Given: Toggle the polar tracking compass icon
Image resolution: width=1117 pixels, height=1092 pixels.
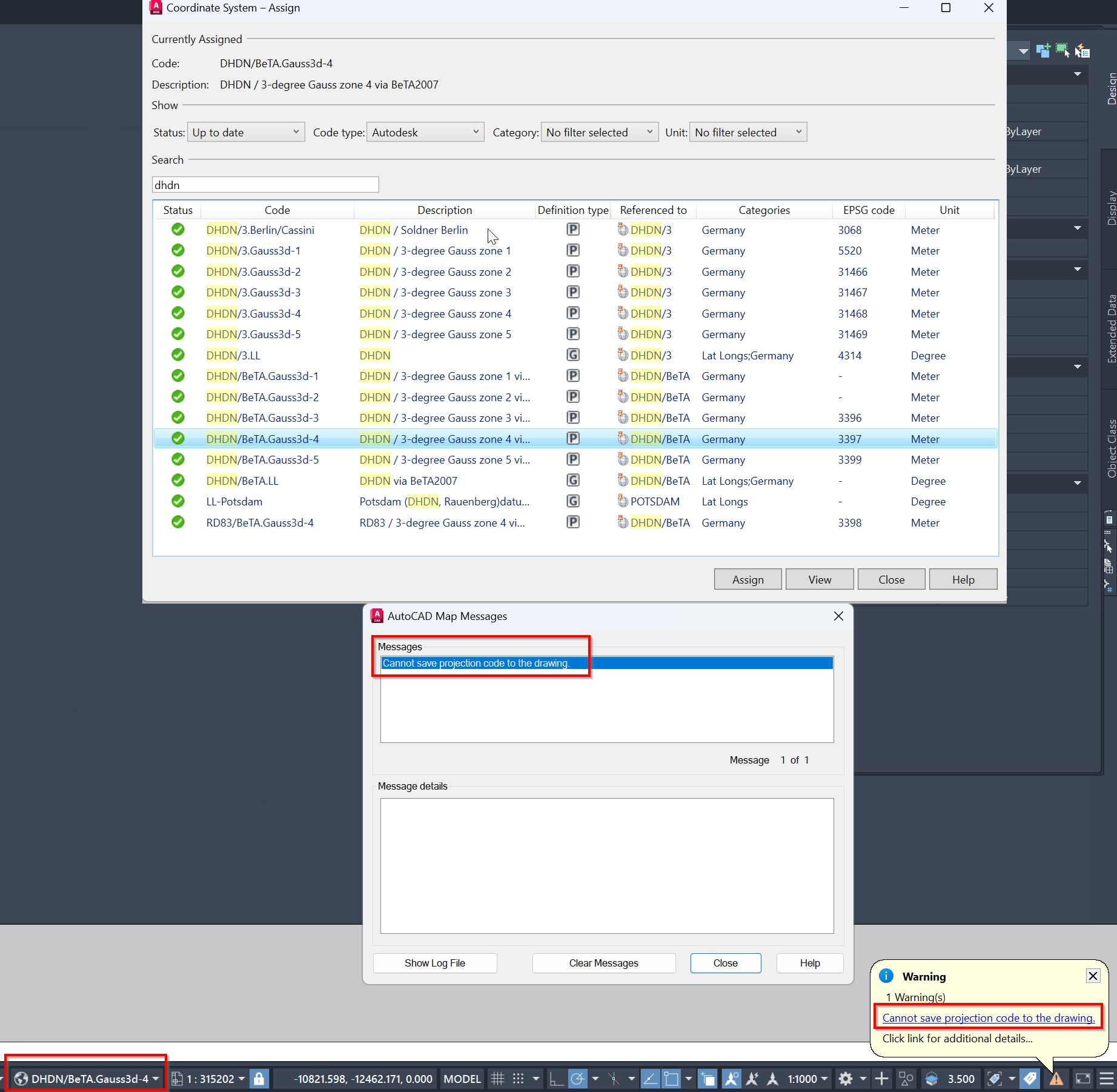Looking at the screenshot, I should (x=577, y=1079).
